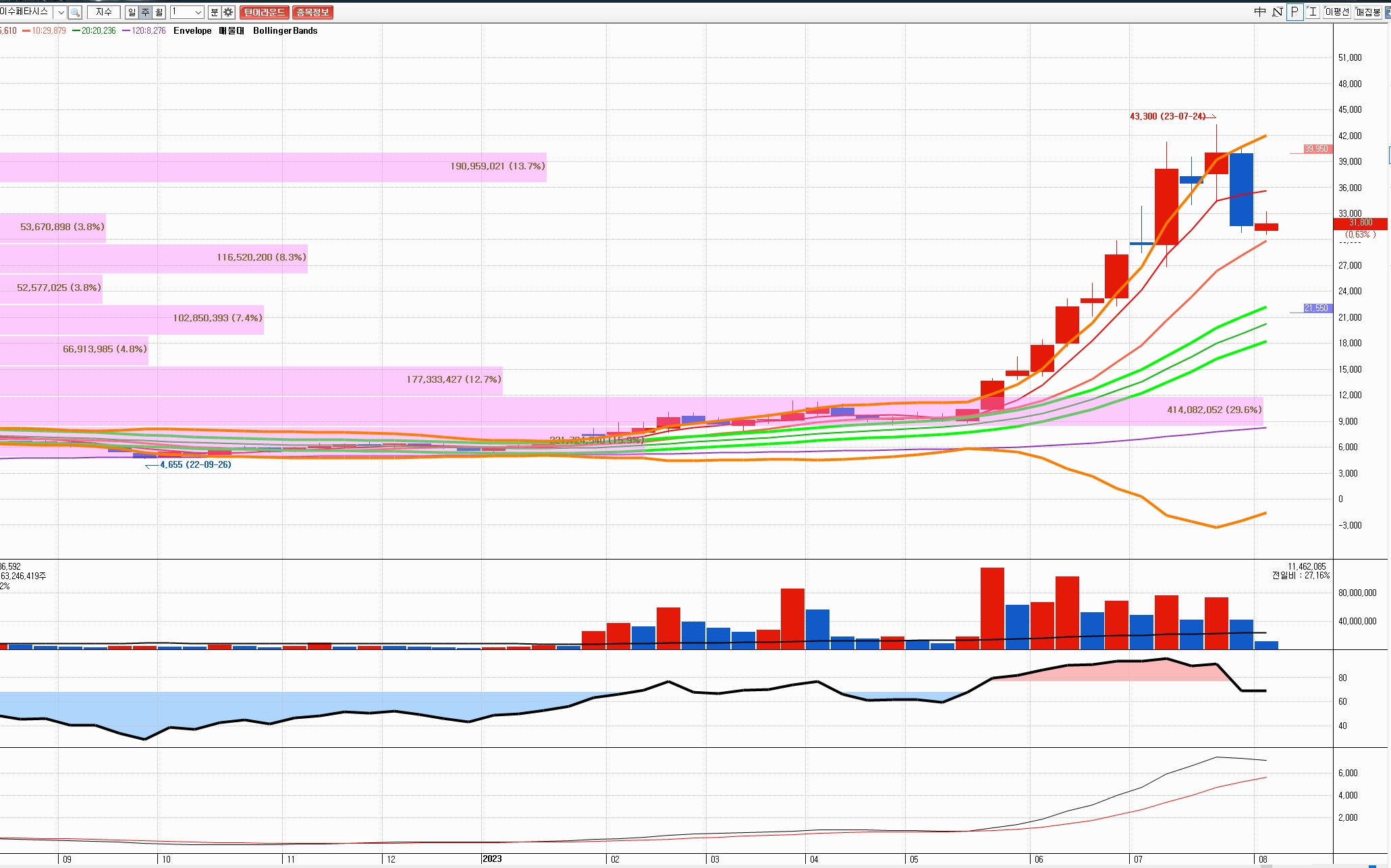The width and height of the screenshot is (1391, 868).
Task: Toggle the 매집봉 indicator button
Action: tap(1368, 12)
